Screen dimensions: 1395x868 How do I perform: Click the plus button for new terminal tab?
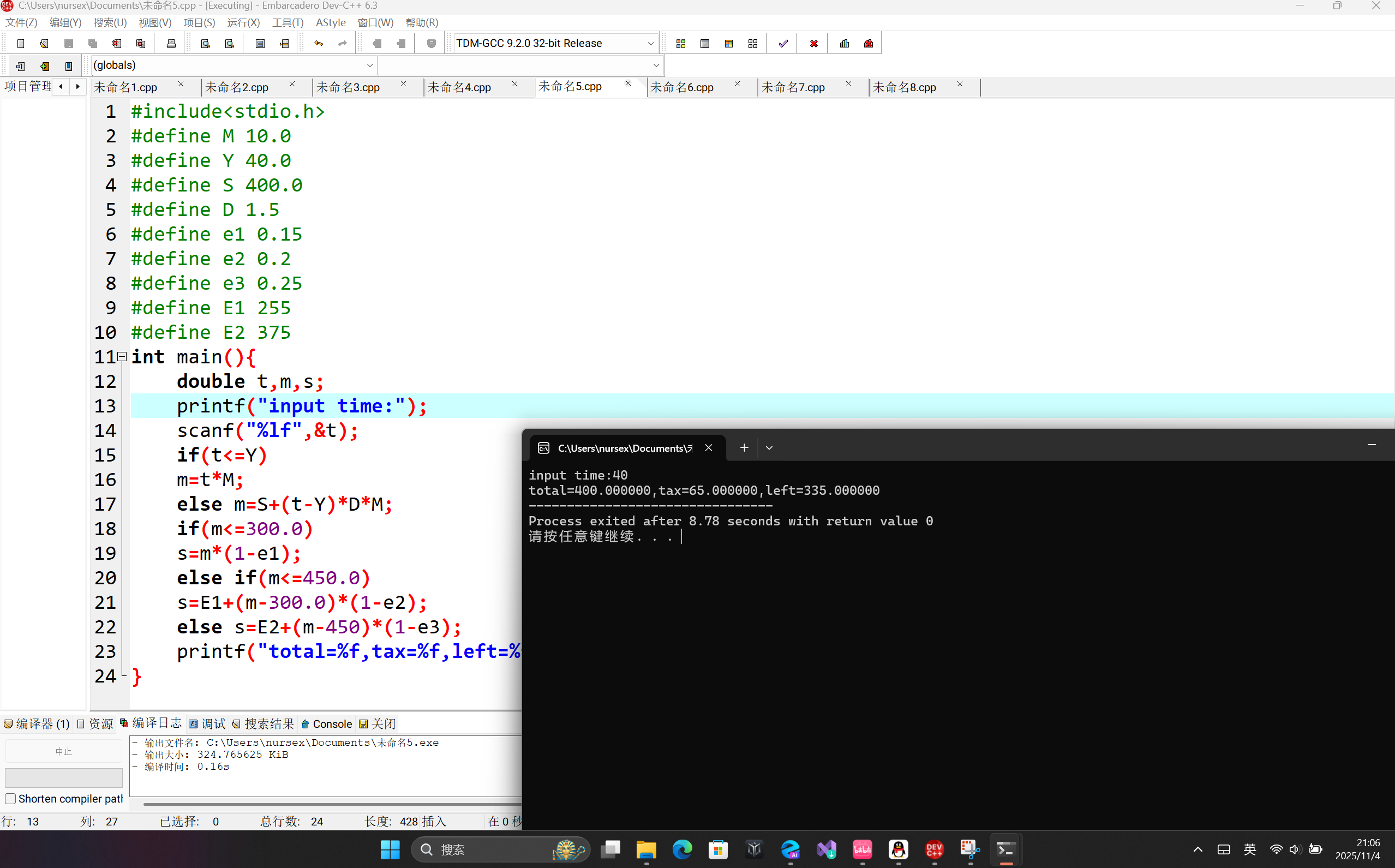click(x=744, y=448)
